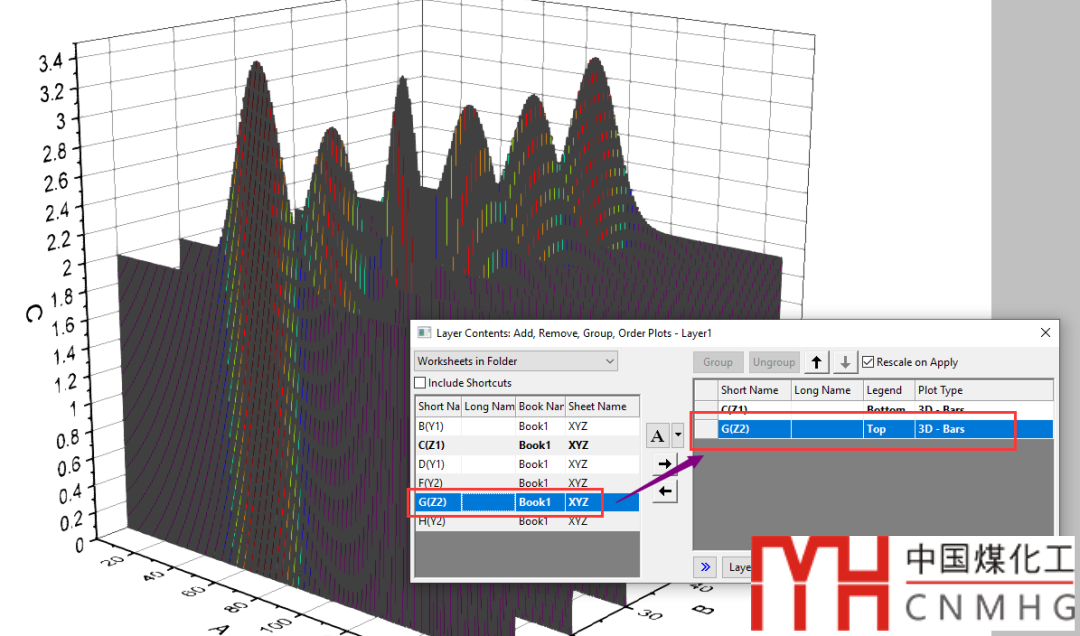Click the Legend column header

tap(886, 390)
